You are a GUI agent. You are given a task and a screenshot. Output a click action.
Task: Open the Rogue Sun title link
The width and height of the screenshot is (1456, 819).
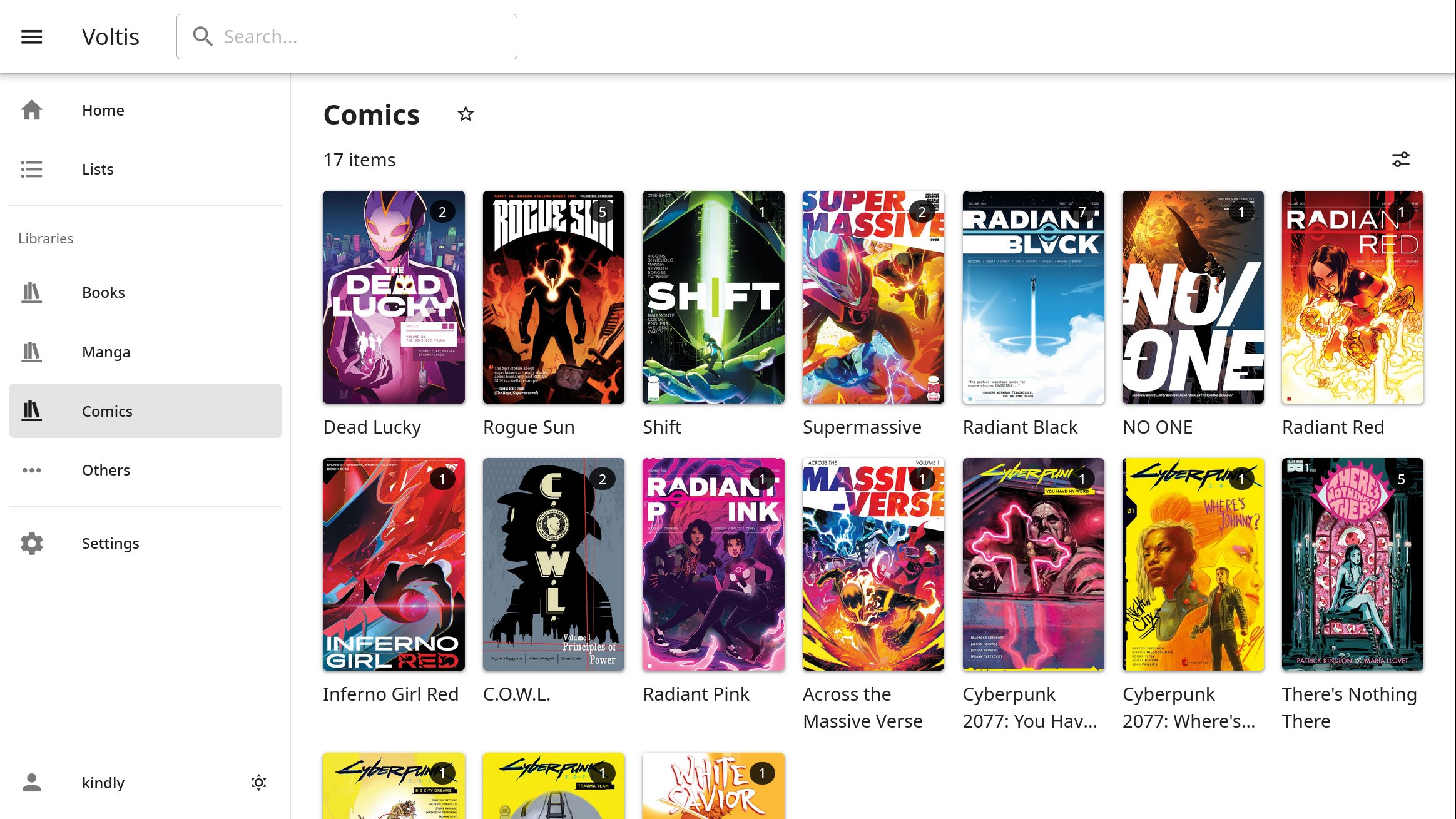coord(528,427)
